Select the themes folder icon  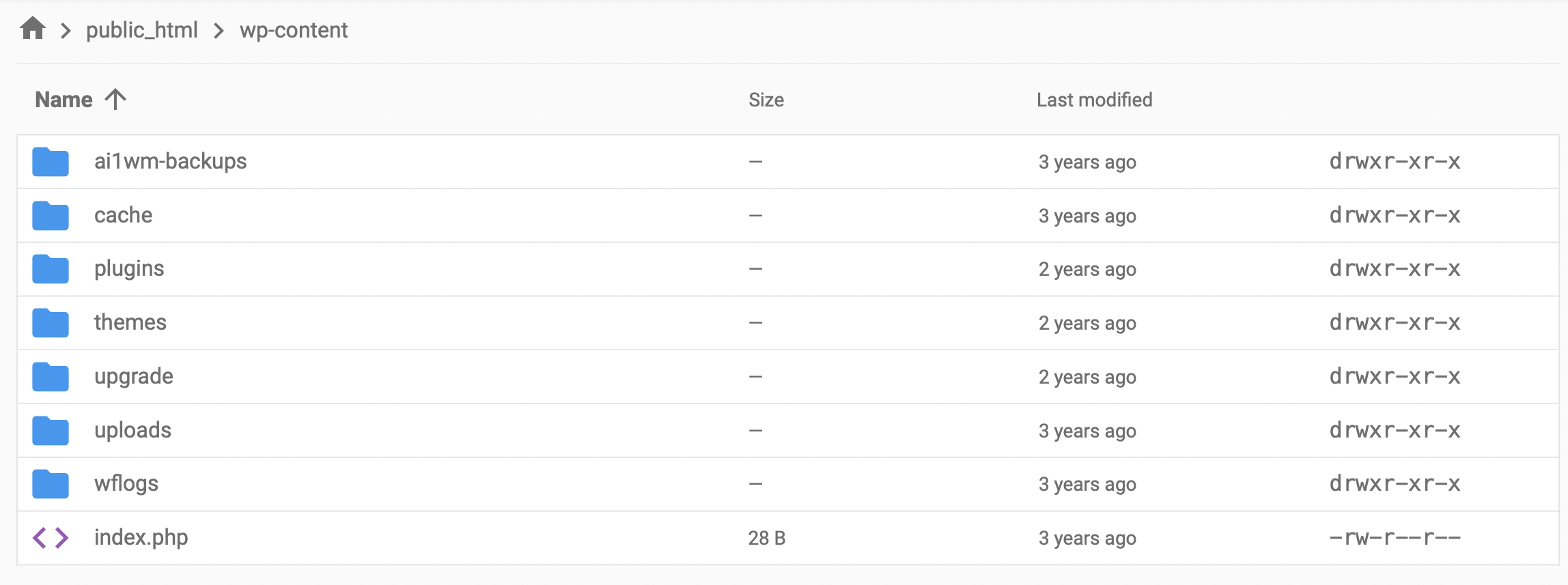pyautogui.click(x=51, y=323)
